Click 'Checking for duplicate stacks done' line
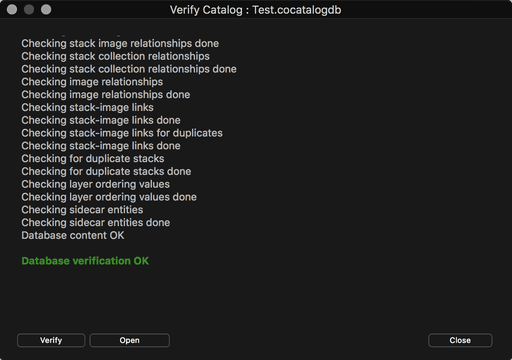Screen dimensions: 512x360 tap(106, 171)
